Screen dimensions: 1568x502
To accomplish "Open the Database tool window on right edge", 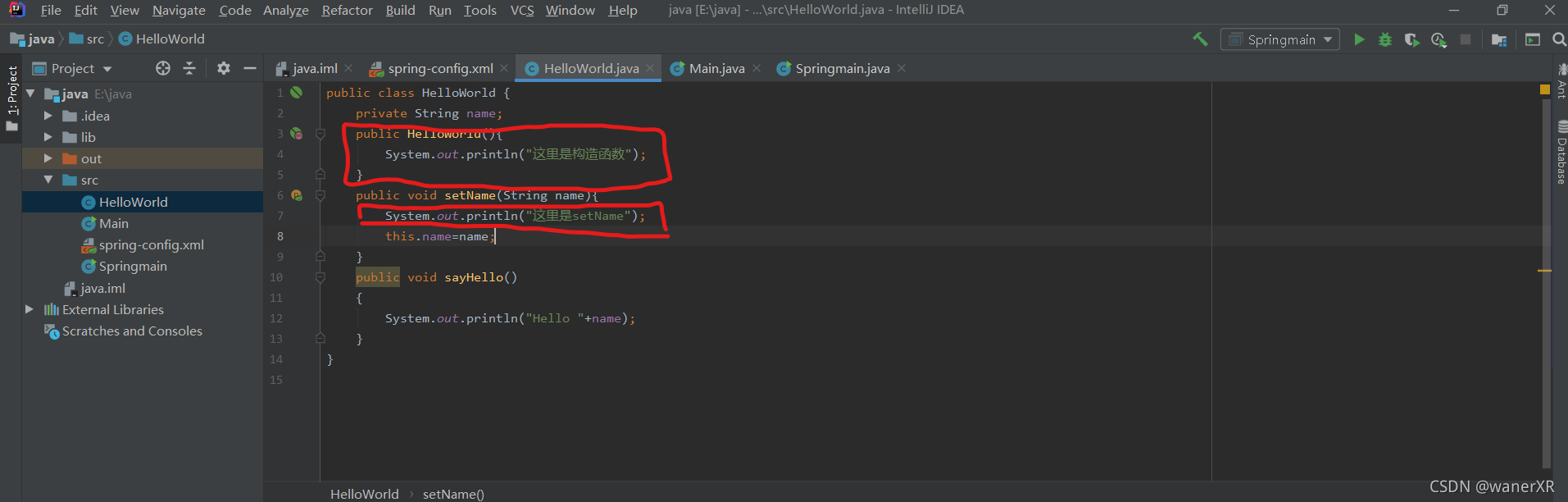I will pos(1561,153).
